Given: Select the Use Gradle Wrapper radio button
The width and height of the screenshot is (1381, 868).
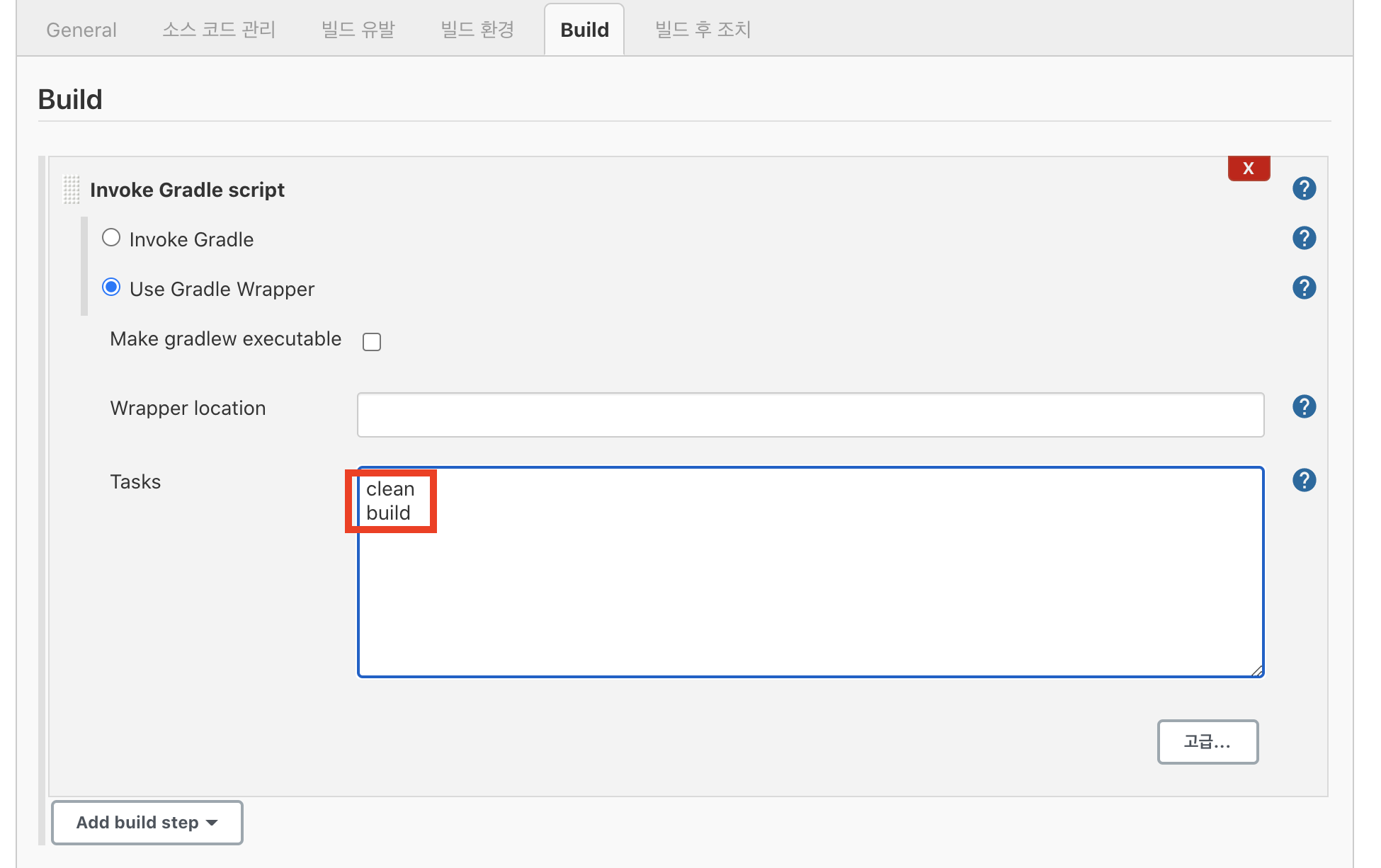Looking at the screenshot, I should pos(111,287).
